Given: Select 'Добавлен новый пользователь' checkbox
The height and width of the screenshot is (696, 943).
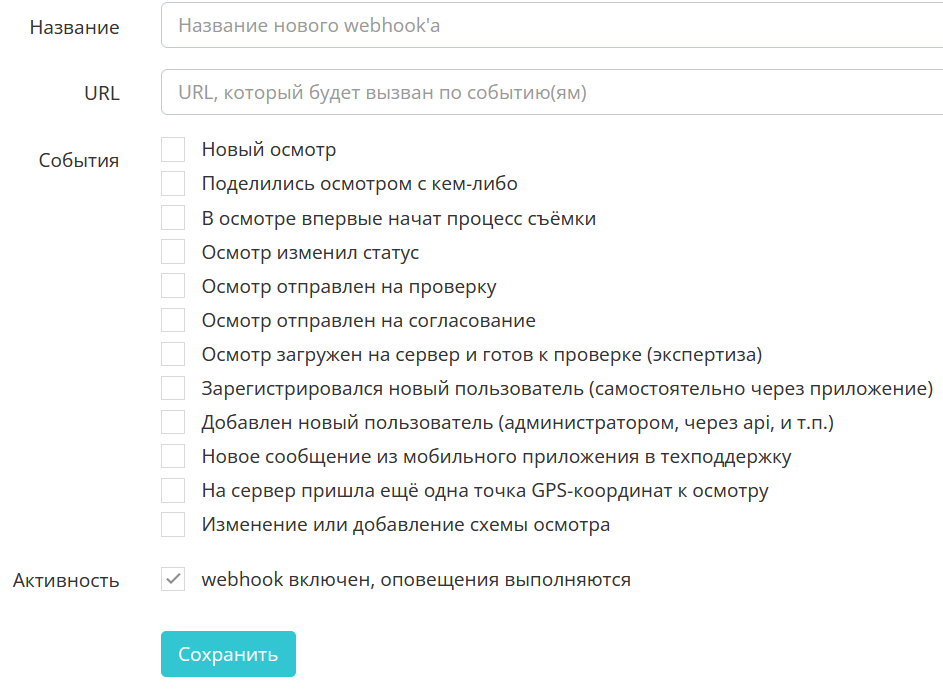Looking at the screenshot, I should [x=173, y=422].
